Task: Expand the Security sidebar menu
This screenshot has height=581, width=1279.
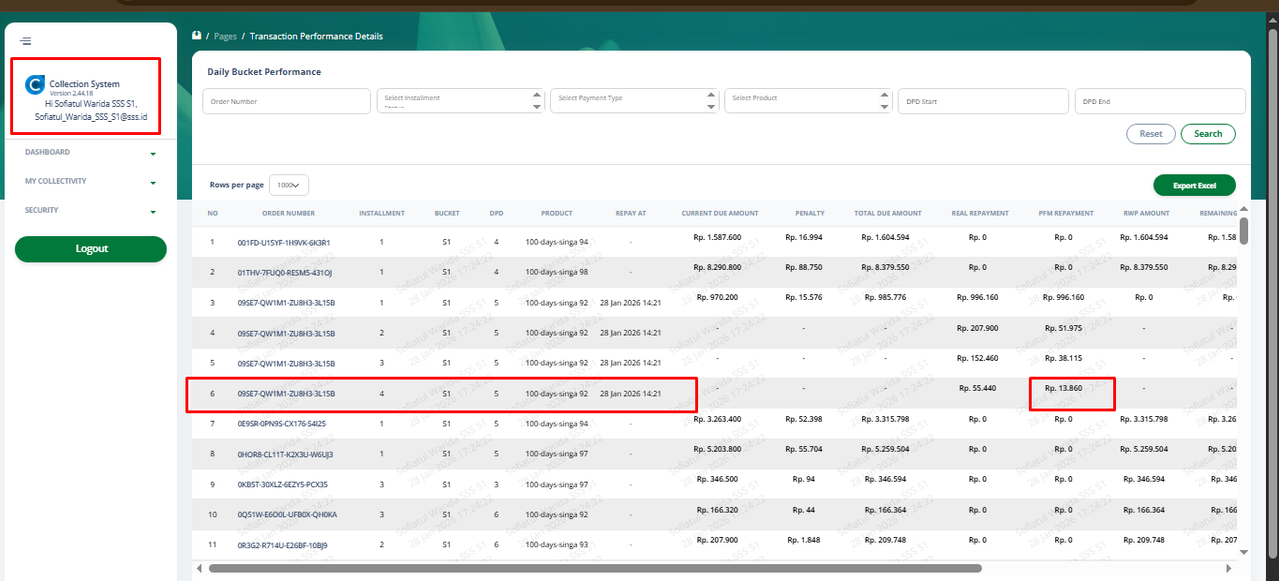Action: 91,211
